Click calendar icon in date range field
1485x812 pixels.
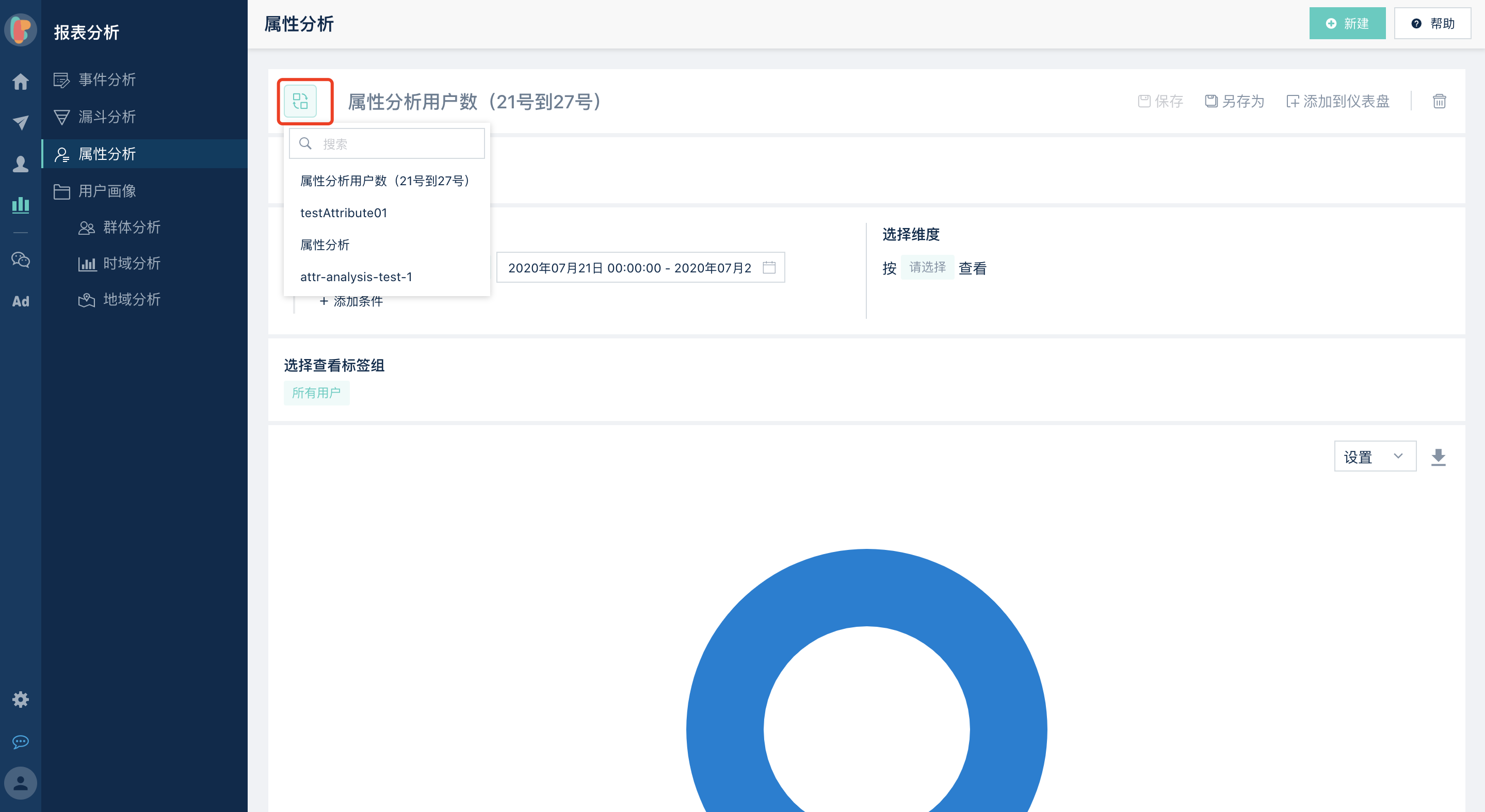(x=769, y=267)
